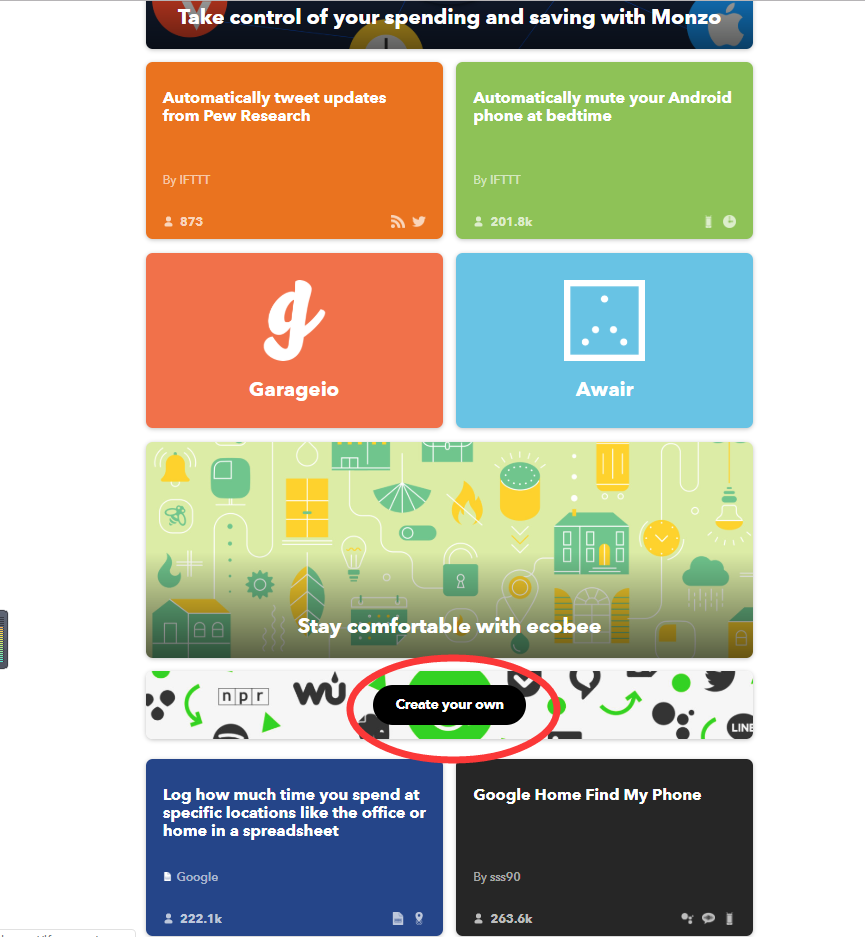
Task: Open the mute Android phone at bedtime applet
Action: point(604,151)
